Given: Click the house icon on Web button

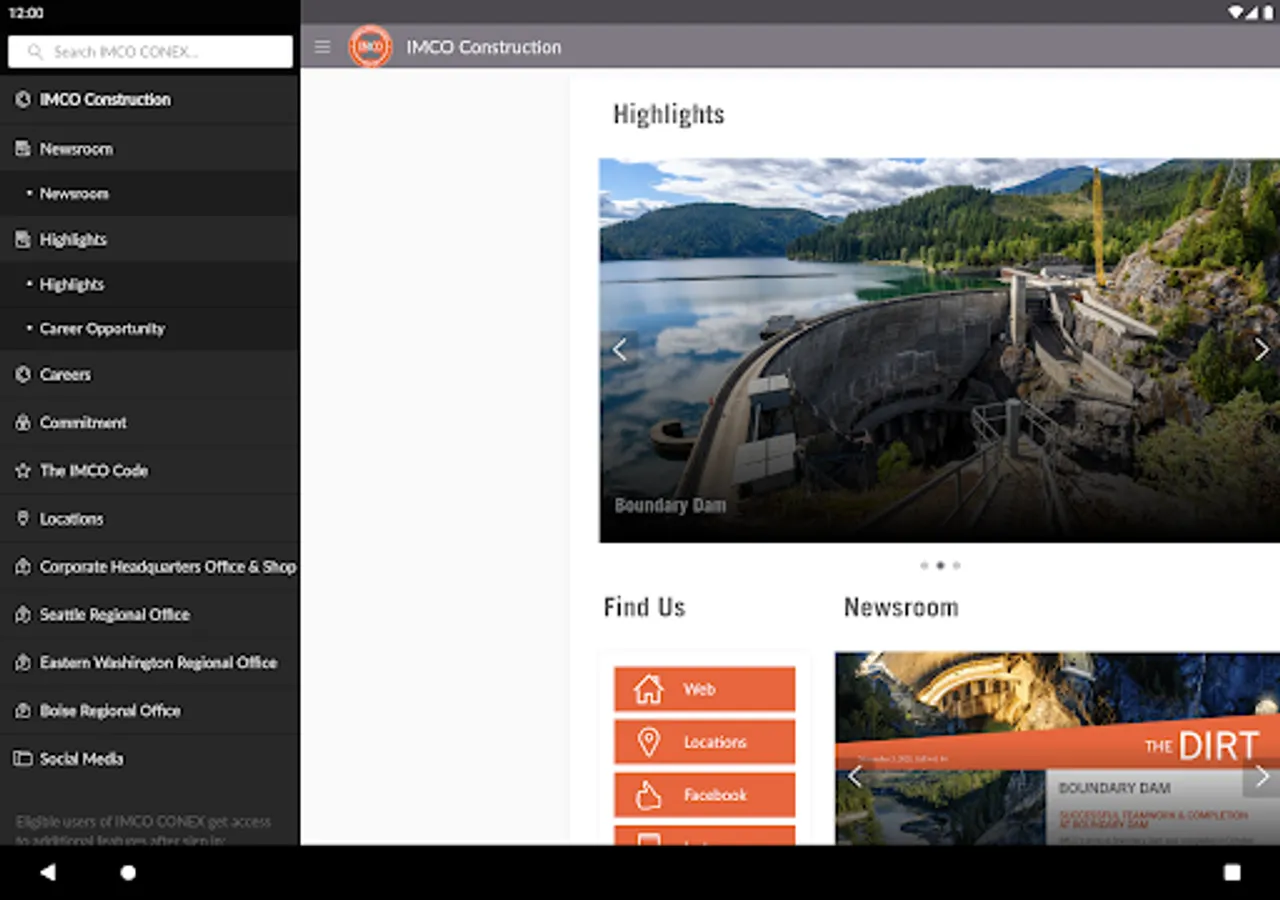Looking at the screenshot, I should 649,689.
